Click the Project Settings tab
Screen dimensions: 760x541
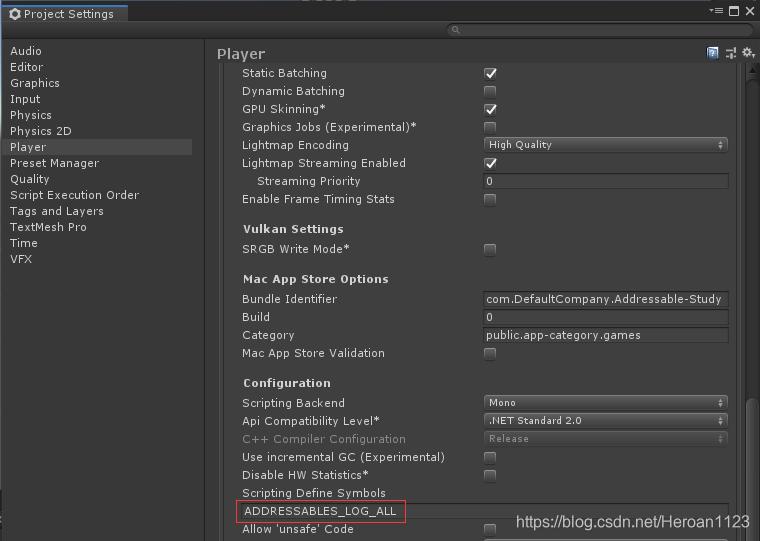pyautogui.click(x=65, y=14)
